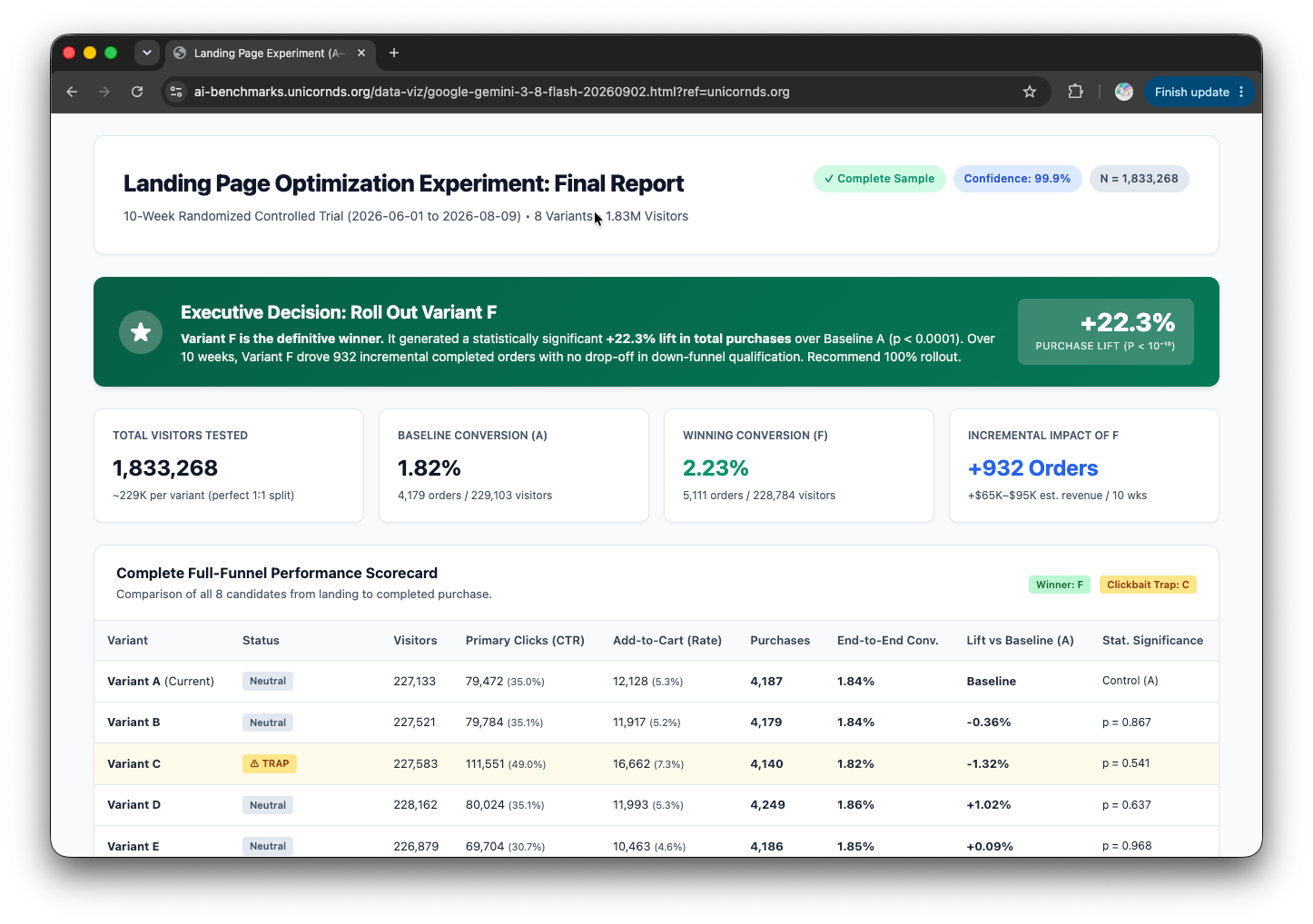Click Complete Full-Funnel Performance Scorecard heading
1313x924 pixels.
277,573
